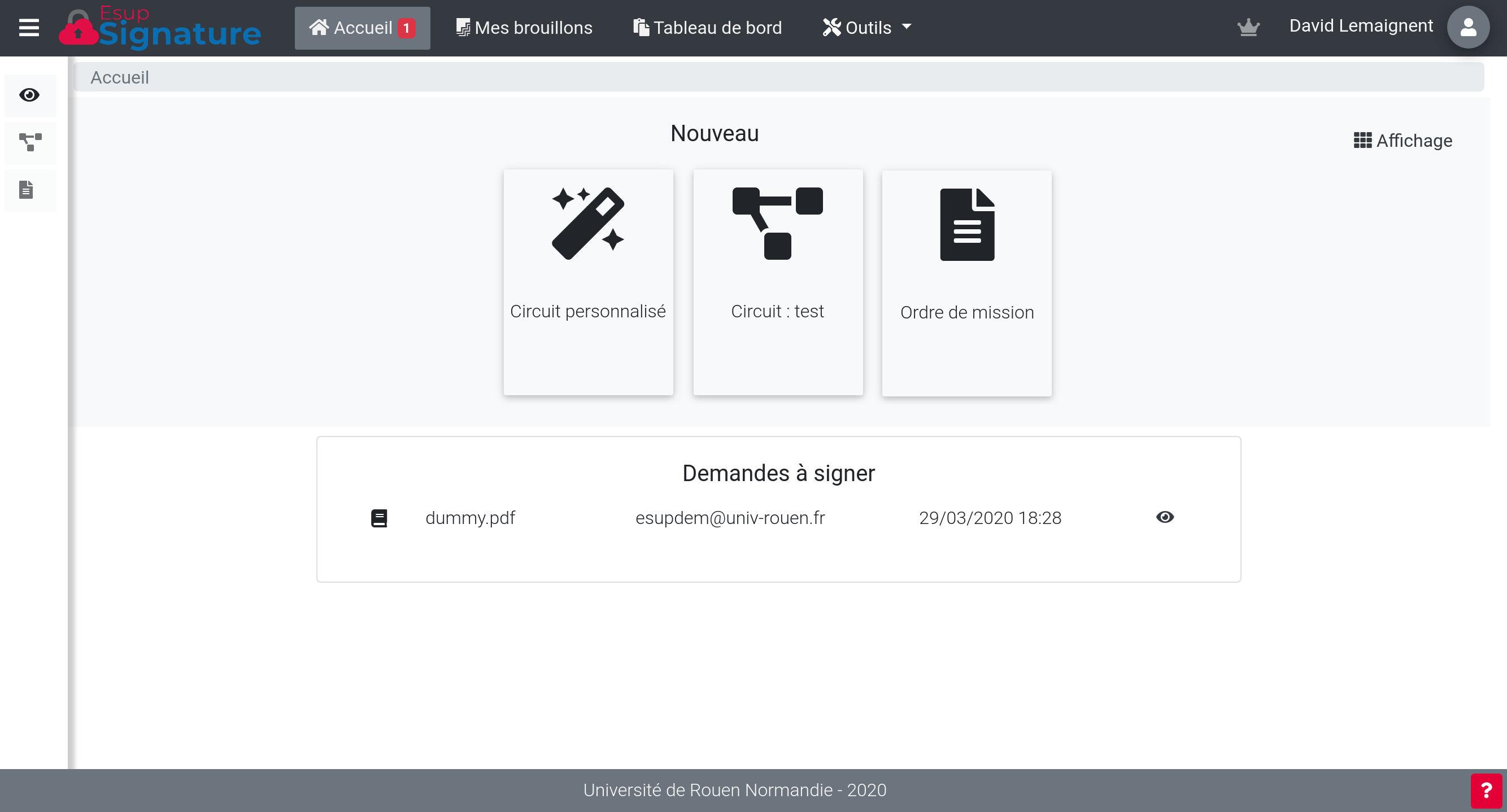The image size is (1507, 812).
Task: Start a Circuit personnalisé
Action: [588, 282]
